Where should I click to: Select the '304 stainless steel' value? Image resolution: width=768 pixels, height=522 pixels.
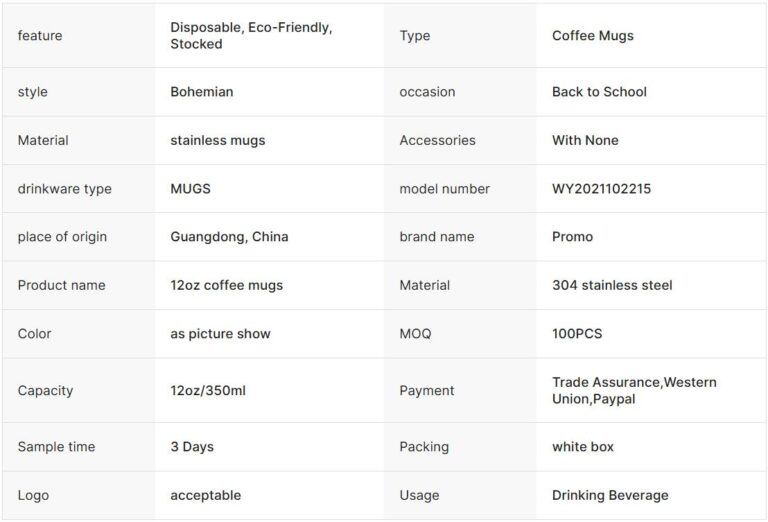(x=612, y=285)
